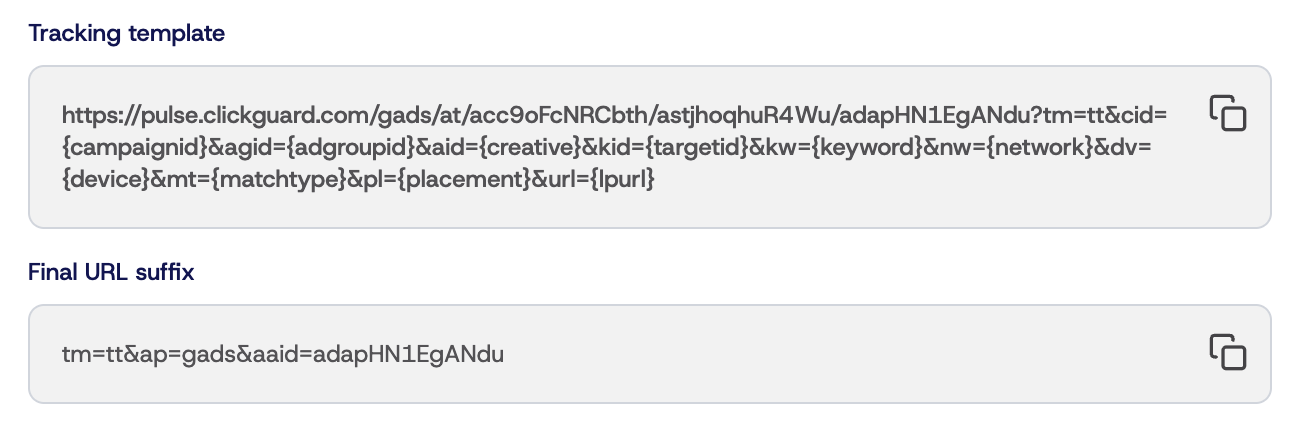The height and width of the screenshot is (438, 1302).
Task: Copy the tracking template URL
Action: tap(1227, 113)
